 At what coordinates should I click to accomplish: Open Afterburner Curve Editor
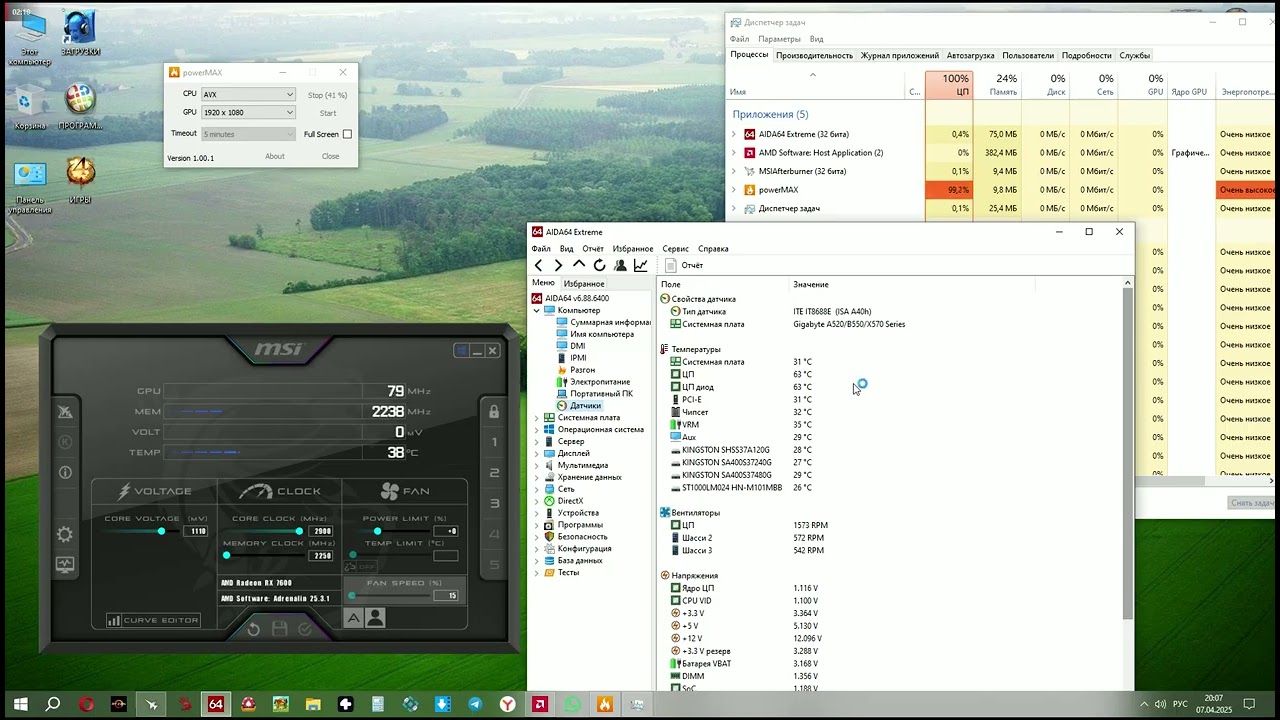[153, 620]
